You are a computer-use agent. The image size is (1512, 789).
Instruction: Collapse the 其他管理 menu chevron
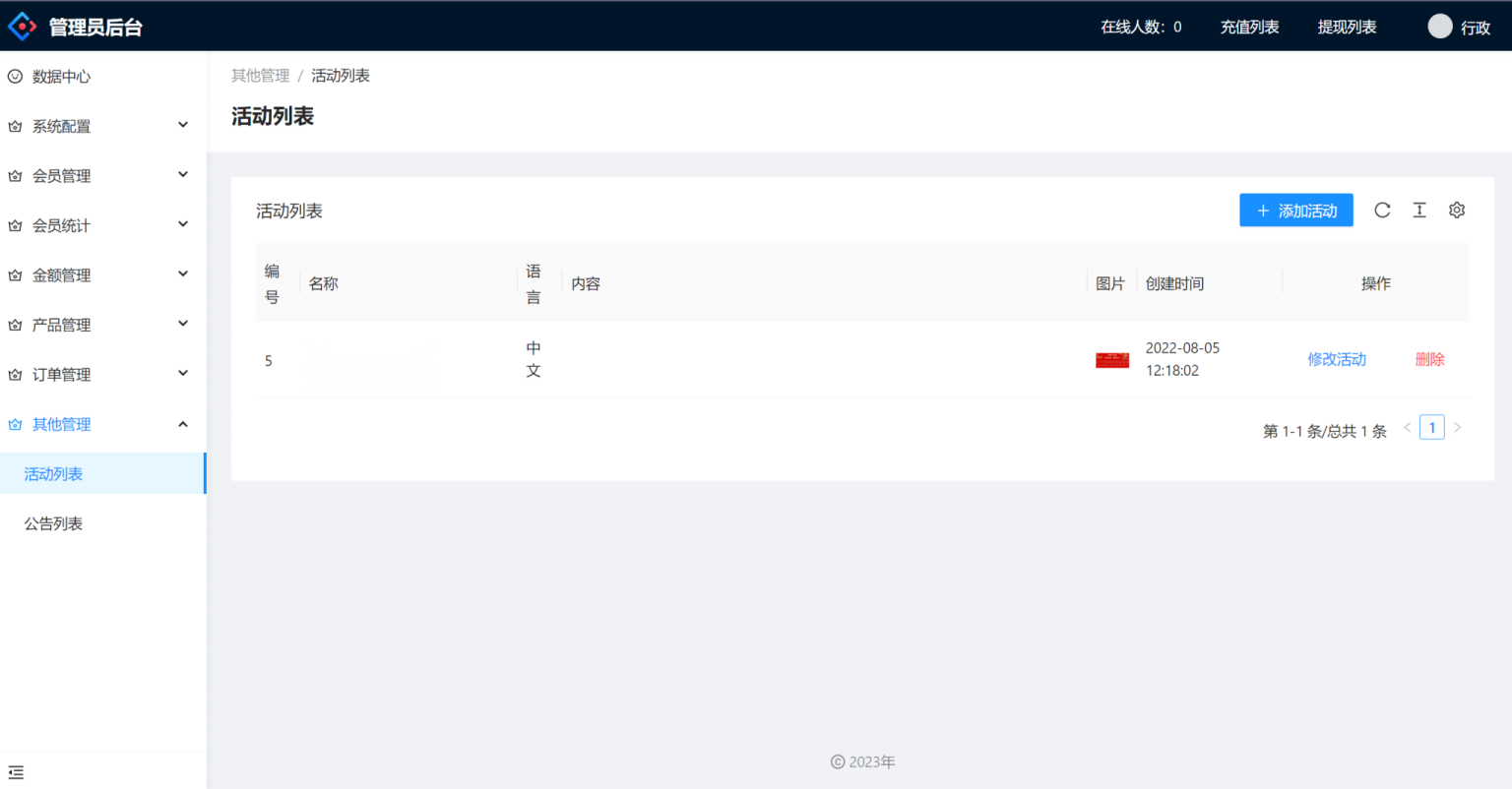[183, 424]
